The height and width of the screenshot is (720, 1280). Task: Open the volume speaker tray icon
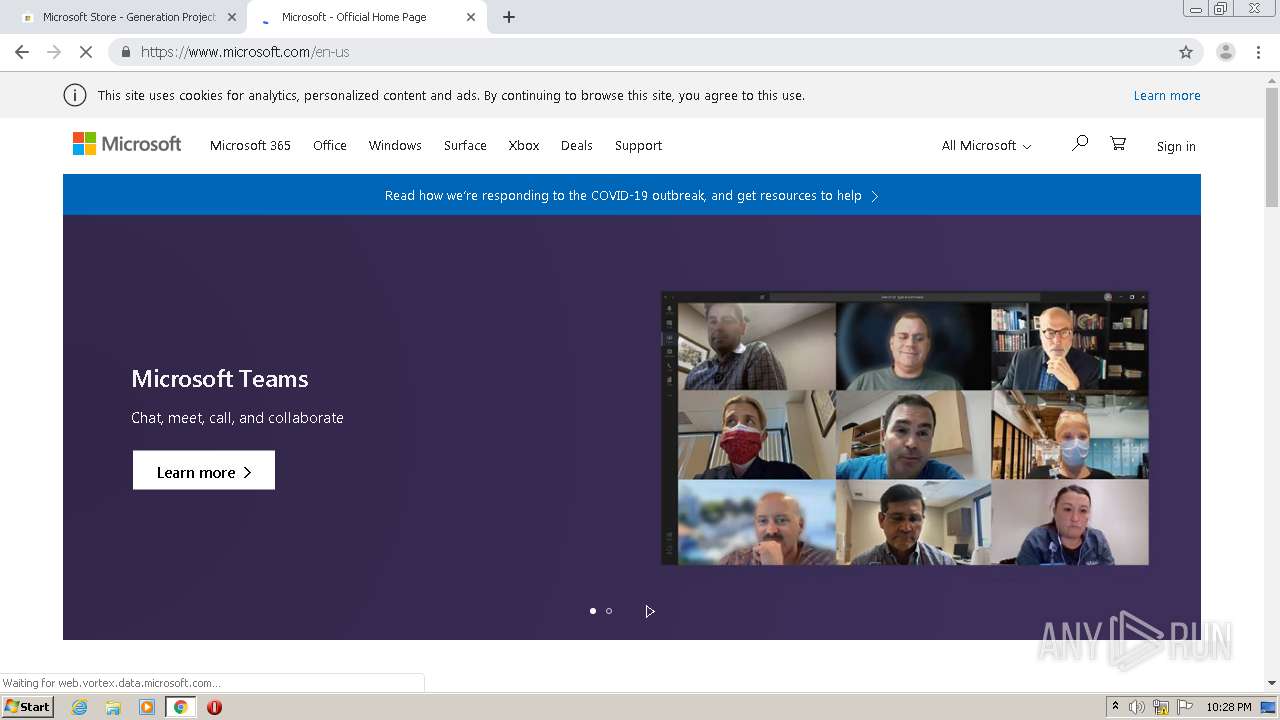click(1137, 707)
